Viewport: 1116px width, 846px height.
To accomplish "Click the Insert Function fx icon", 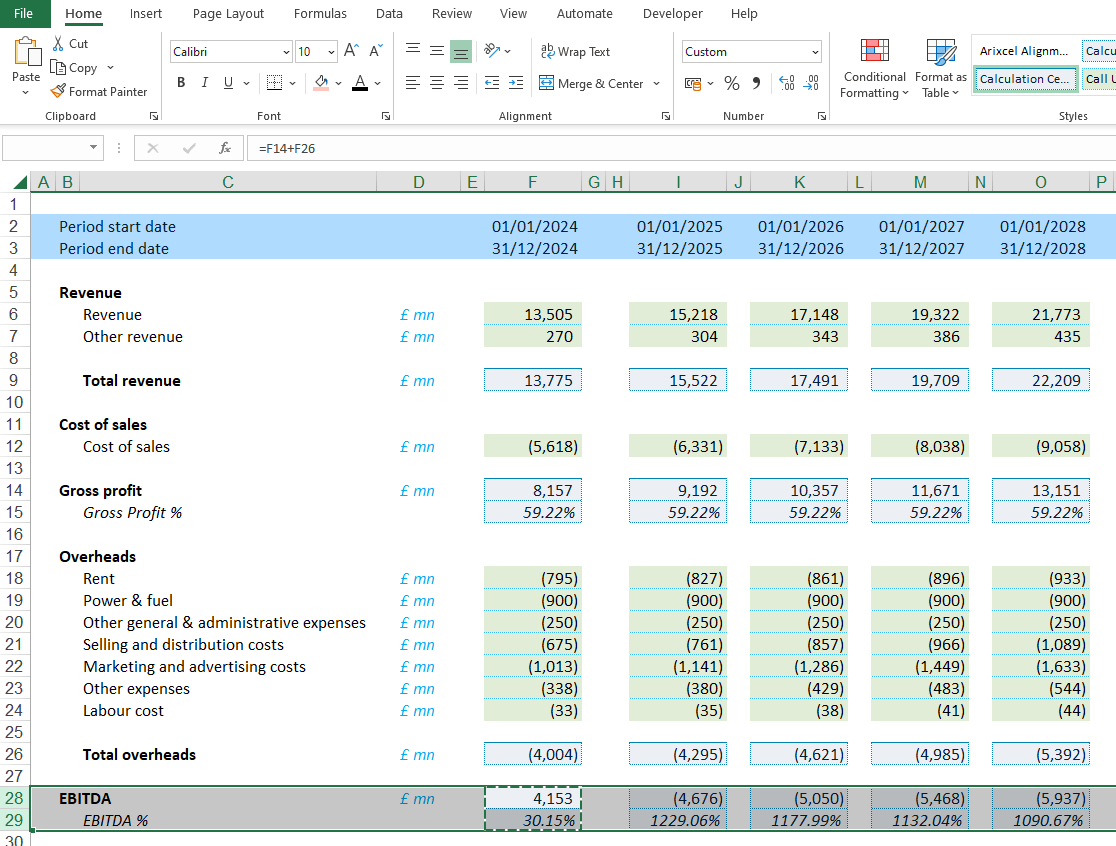I will point(225,148).
